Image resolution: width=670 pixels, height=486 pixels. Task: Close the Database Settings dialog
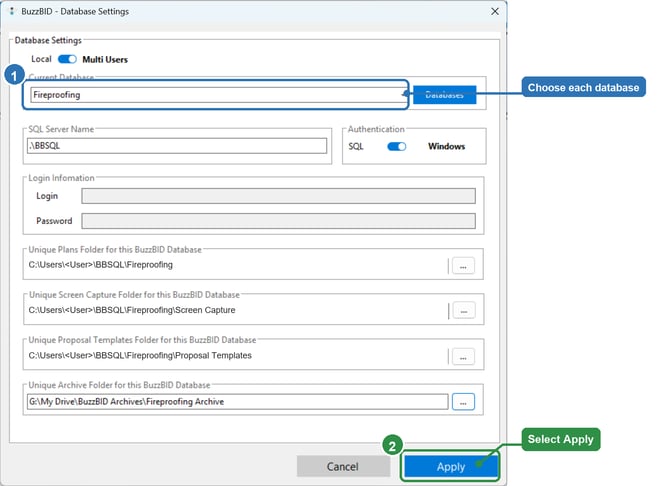tap(495, 12)
